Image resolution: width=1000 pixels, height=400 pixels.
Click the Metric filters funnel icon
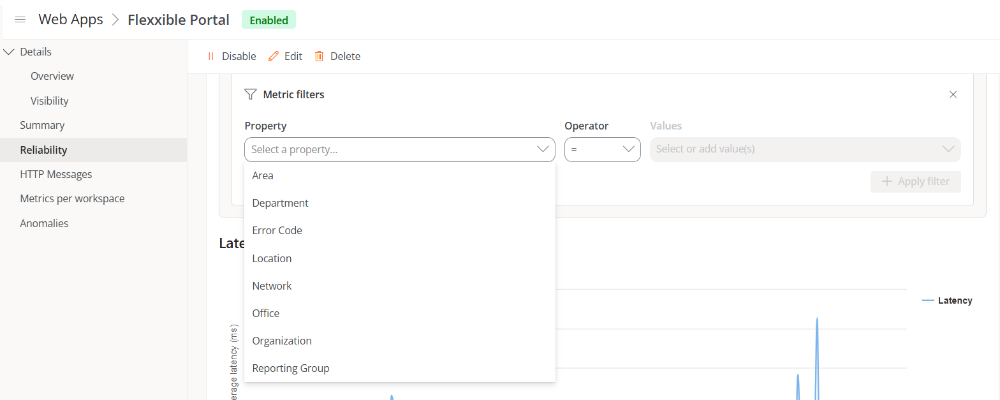click(x=250, y=94)
